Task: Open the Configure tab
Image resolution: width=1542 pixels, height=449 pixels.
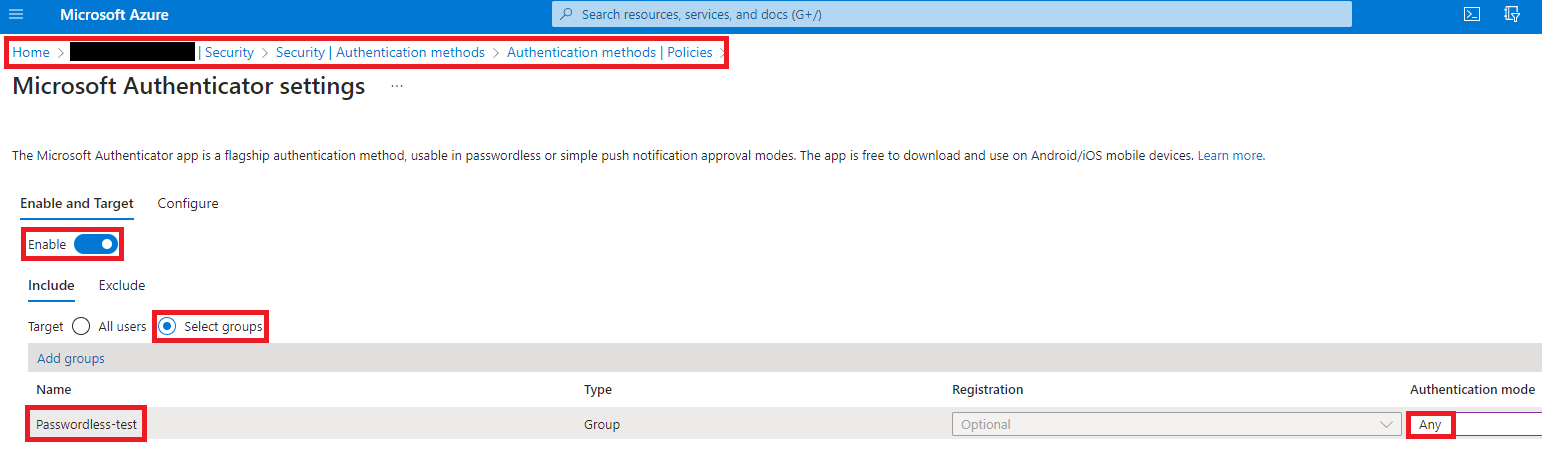Action: 188,203
